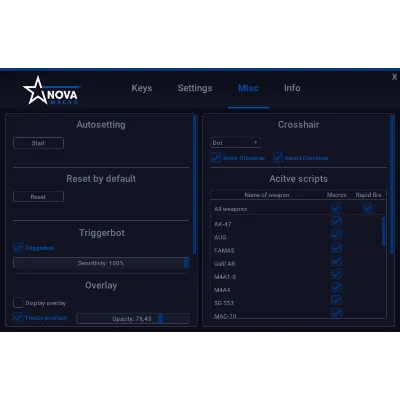Click the left panel vertical scrollbar
Image resolution: width=400 pixels, height=400 pixels.
tap(195, 185)
